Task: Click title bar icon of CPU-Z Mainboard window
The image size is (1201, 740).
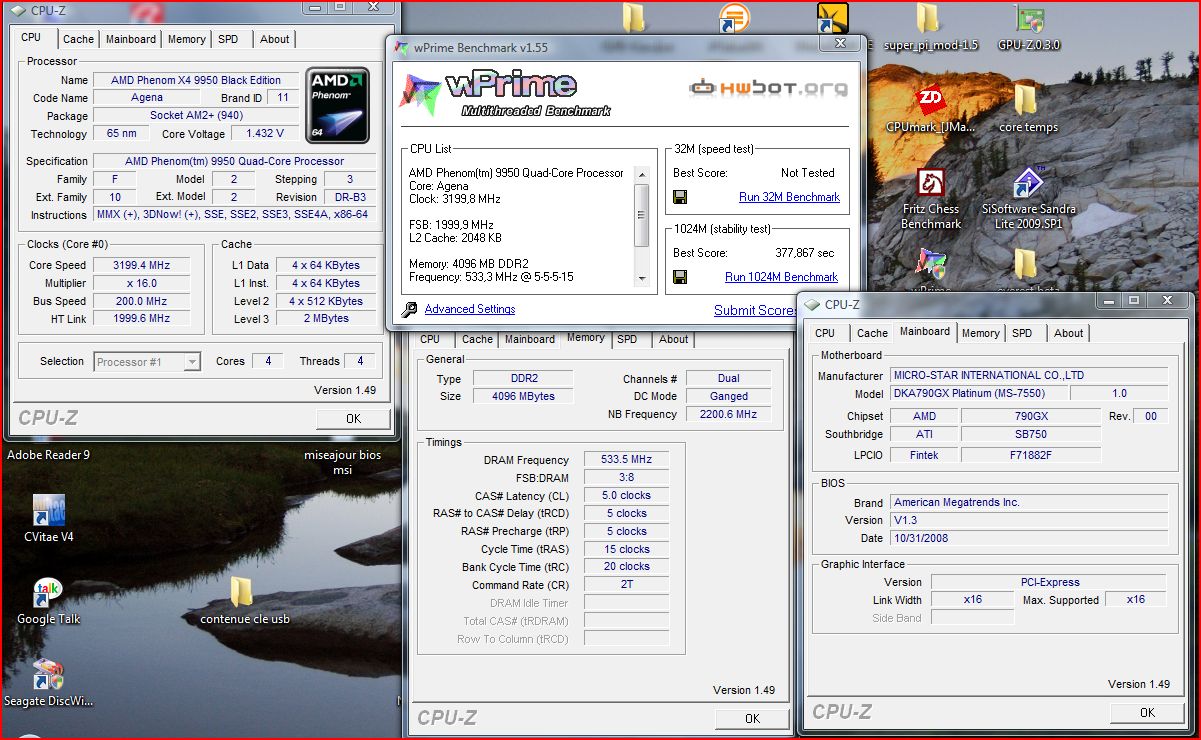Action: [813, 304]
